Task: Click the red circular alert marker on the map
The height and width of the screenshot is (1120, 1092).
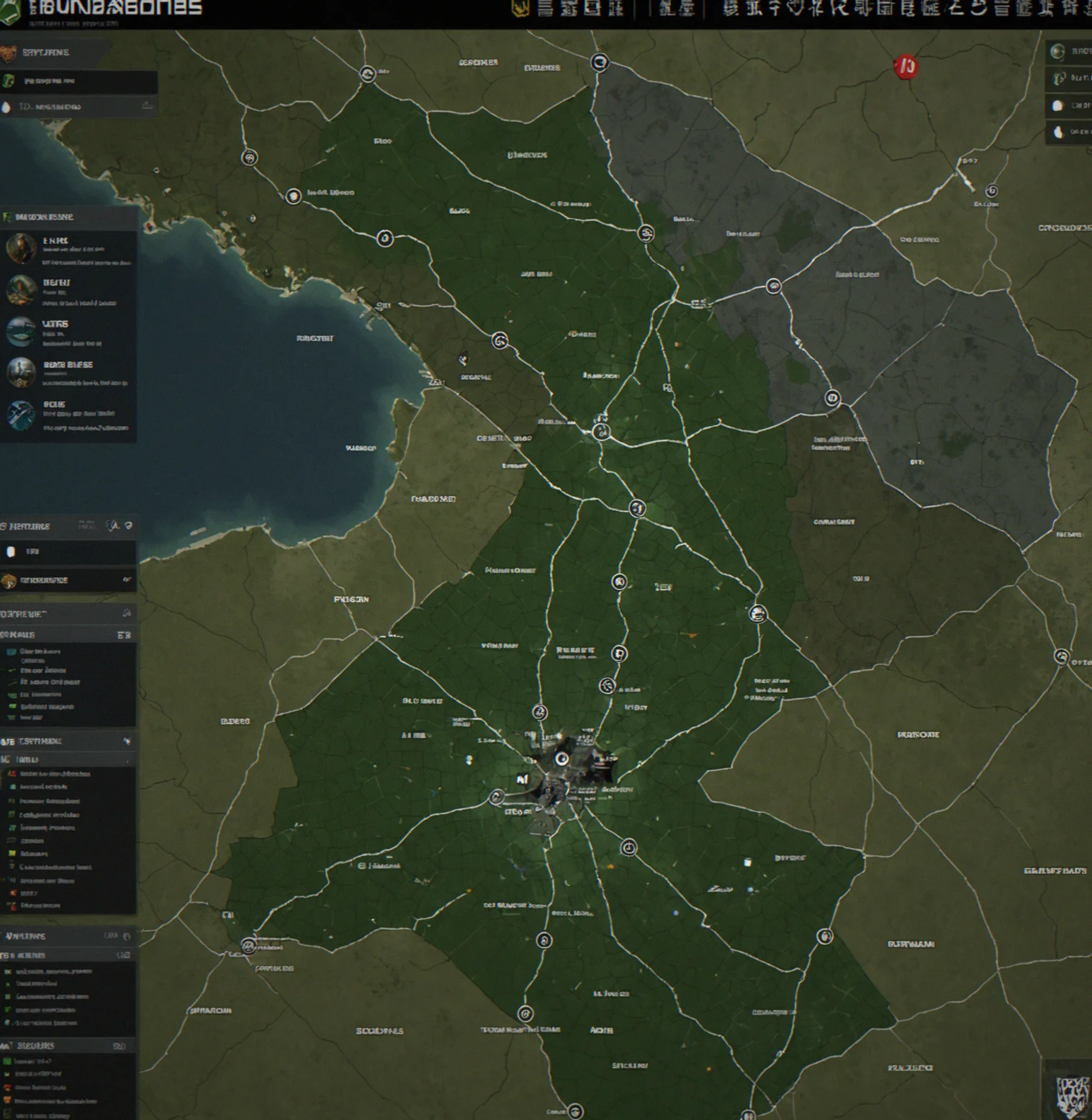Action: [906, 68]
